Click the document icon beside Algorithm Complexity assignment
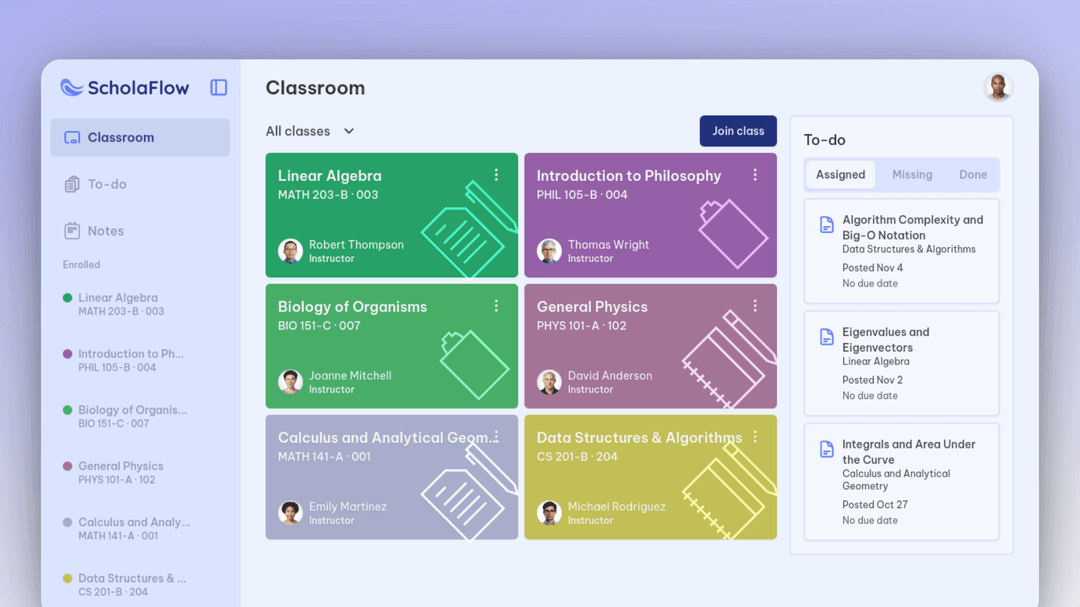Image resolution: width=1080 pixels, height=607 pixels. pyautogui.click(x=826, y=225)
